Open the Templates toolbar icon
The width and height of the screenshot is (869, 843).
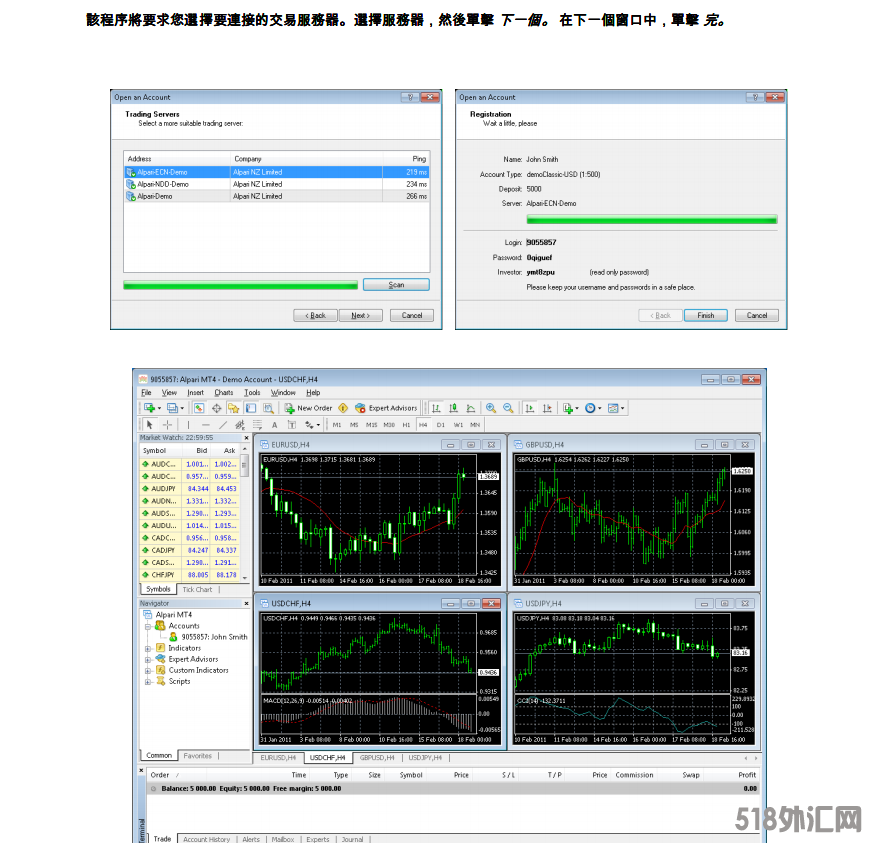click(613, 408)
